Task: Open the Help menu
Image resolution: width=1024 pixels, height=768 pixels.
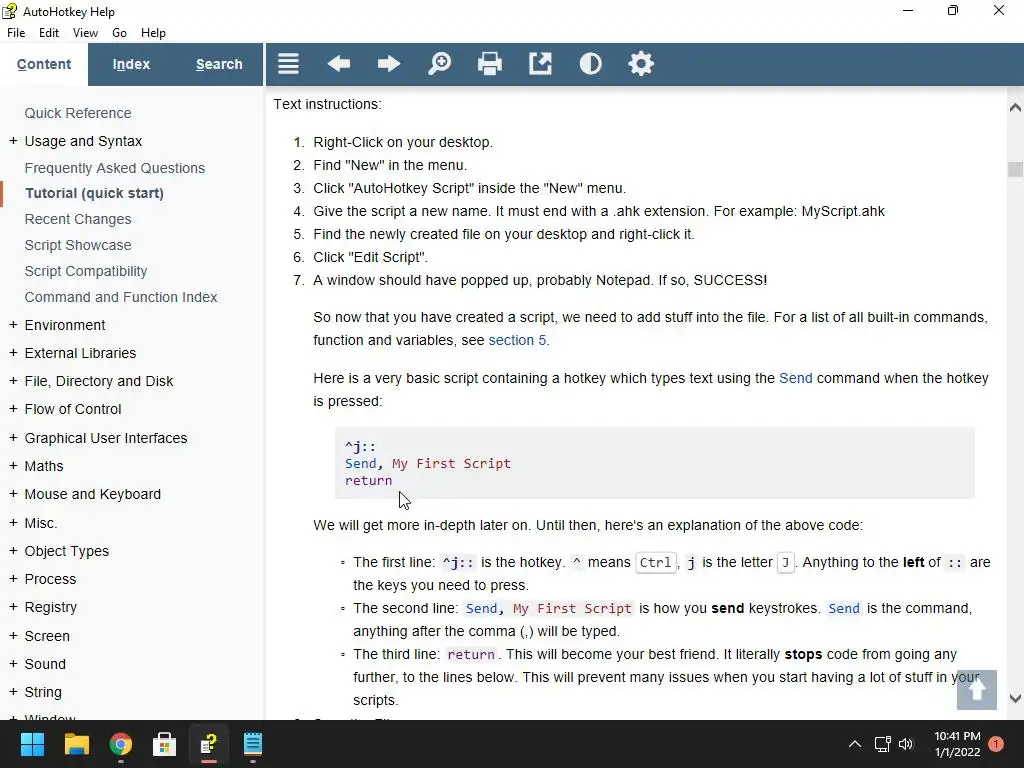Action: (x=153, y=33)
